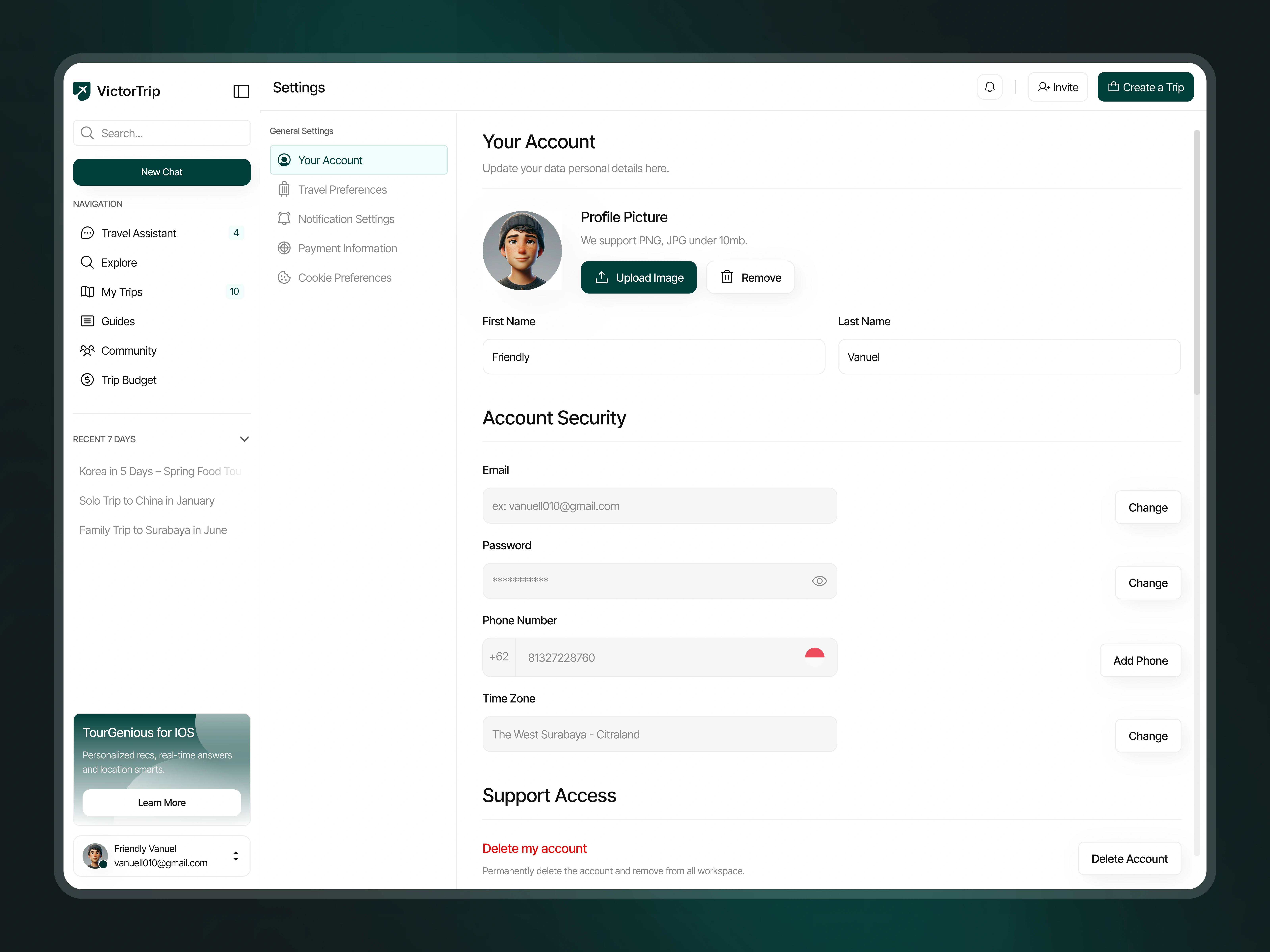
Task: Go to My Trips in navigation
Action: (x=162, y=292)
